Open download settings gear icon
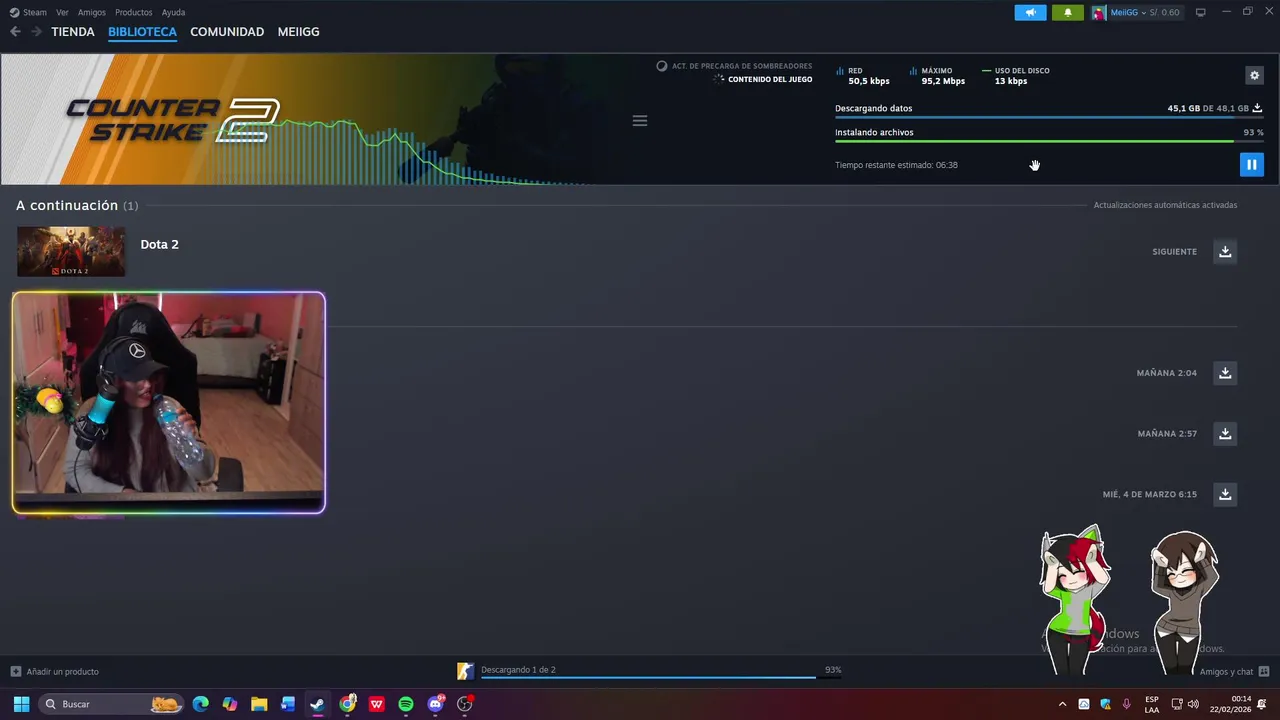This screenshot has height=720, width=1280. coord(1254,75)
